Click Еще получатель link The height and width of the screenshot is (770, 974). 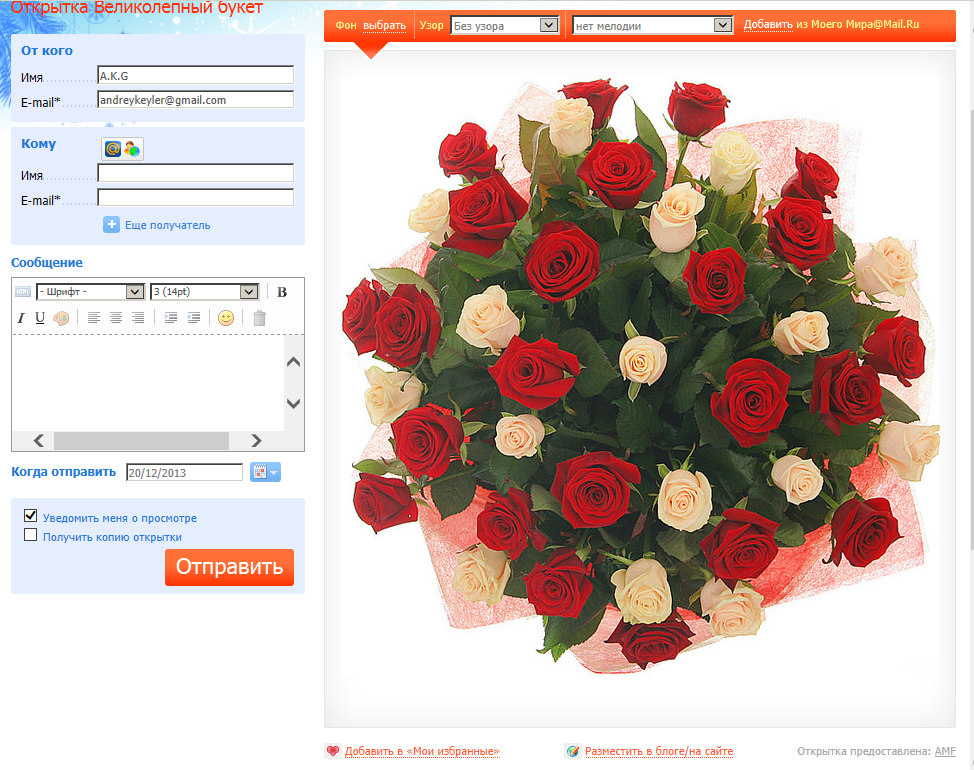click(x=168, y=225)
